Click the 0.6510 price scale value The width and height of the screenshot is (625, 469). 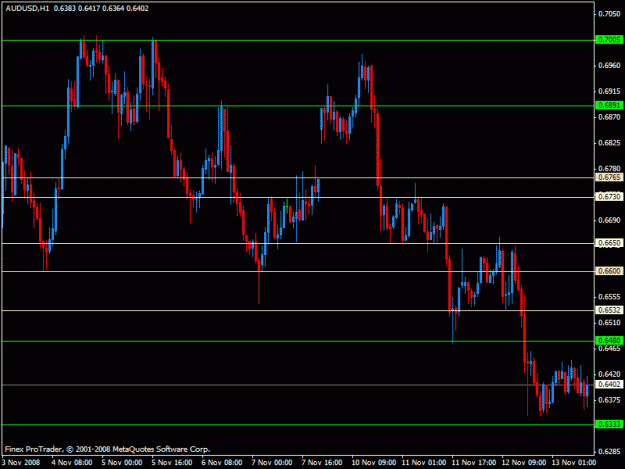click(609, 323)
